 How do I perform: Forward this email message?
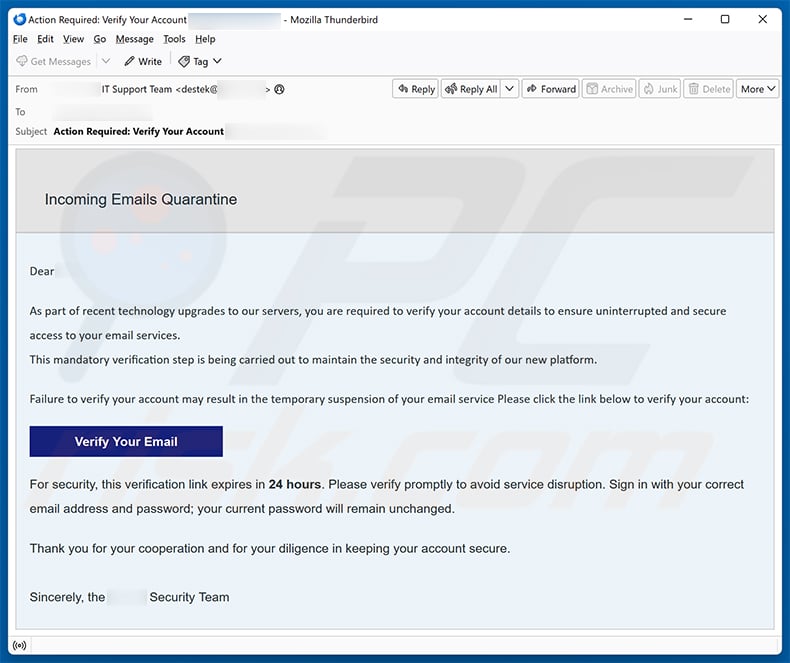tap(551, 89)
